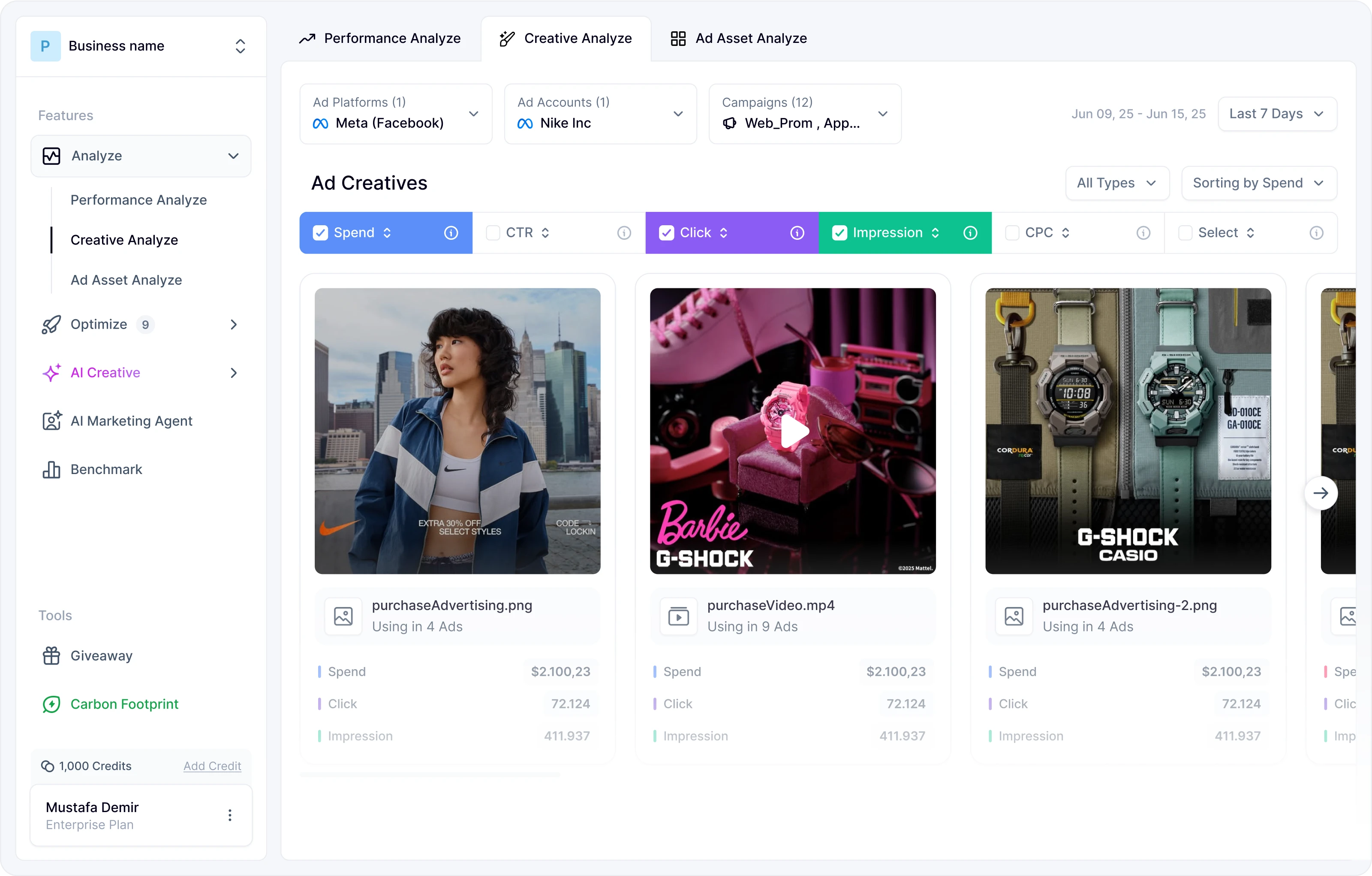Click the Giveaway gift icon
This screenshot has height=876, width=1372.
(51, 655)
